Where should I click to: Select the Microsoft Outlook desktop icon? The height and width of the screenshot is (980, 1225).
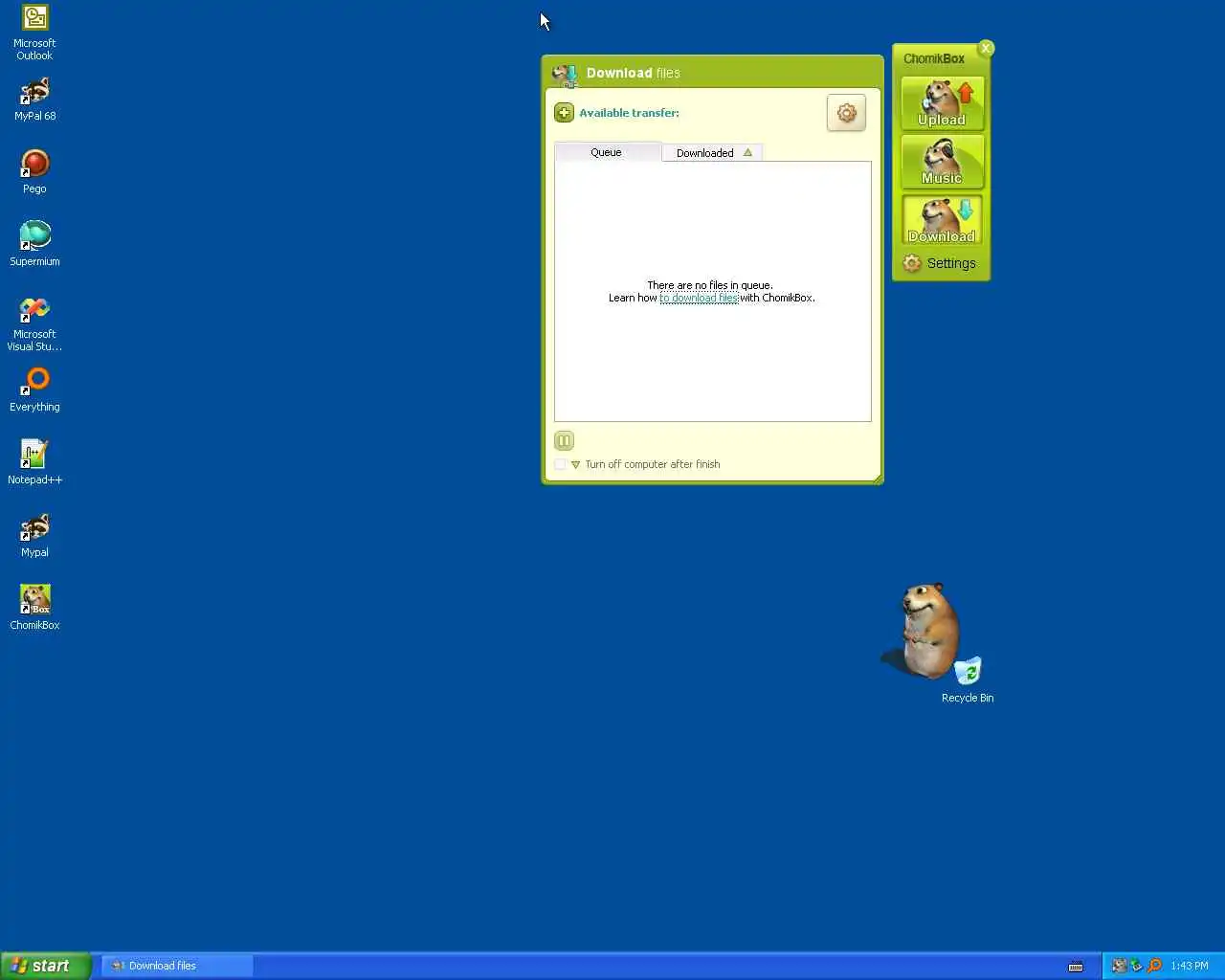coord(34,33)
